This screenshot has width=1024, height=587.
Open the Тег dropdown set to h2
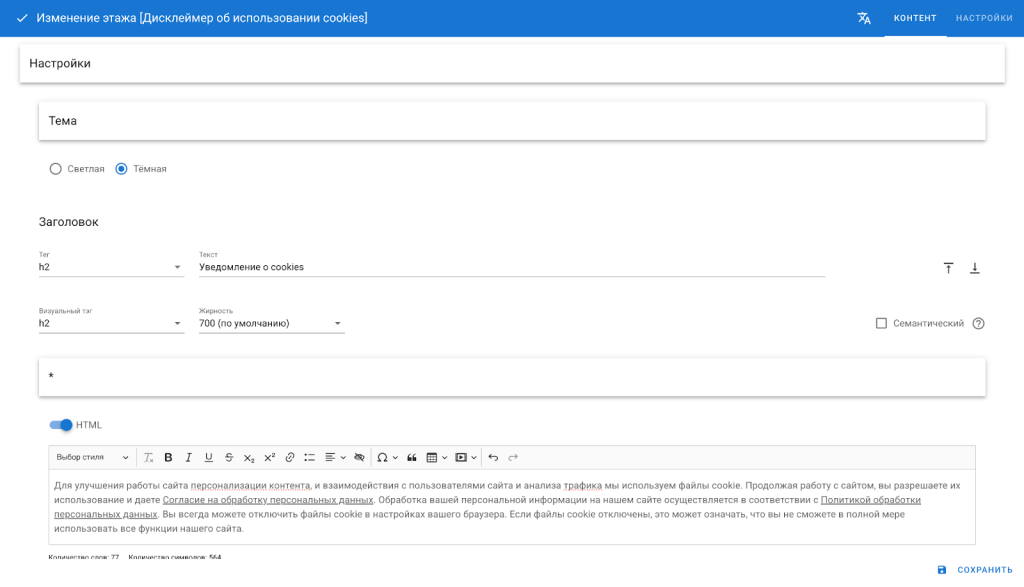click(111, 267)
